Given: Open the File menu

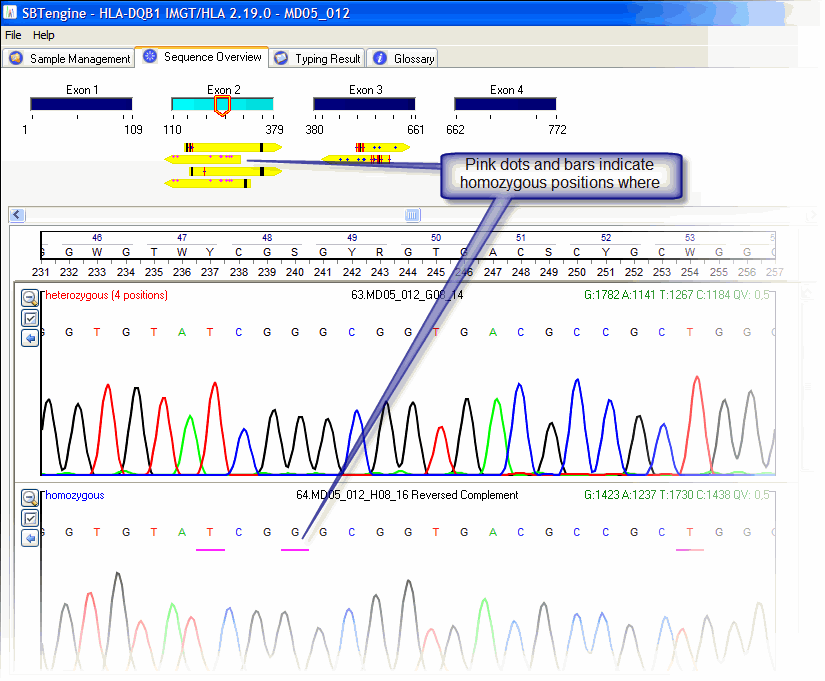Looking at the screenshot, I should click(13, 35).
